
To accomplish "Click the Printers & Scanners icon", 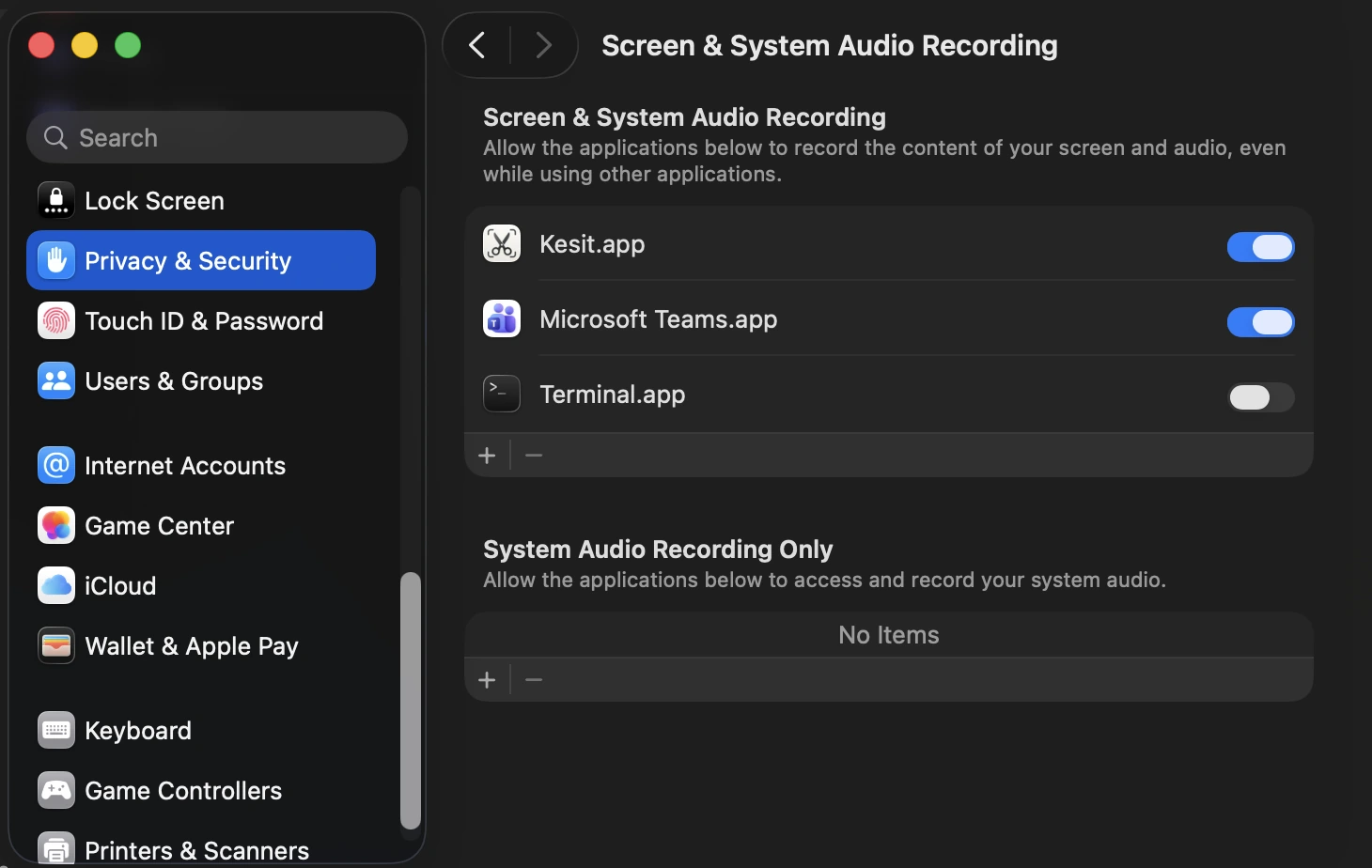I will 56,849.
